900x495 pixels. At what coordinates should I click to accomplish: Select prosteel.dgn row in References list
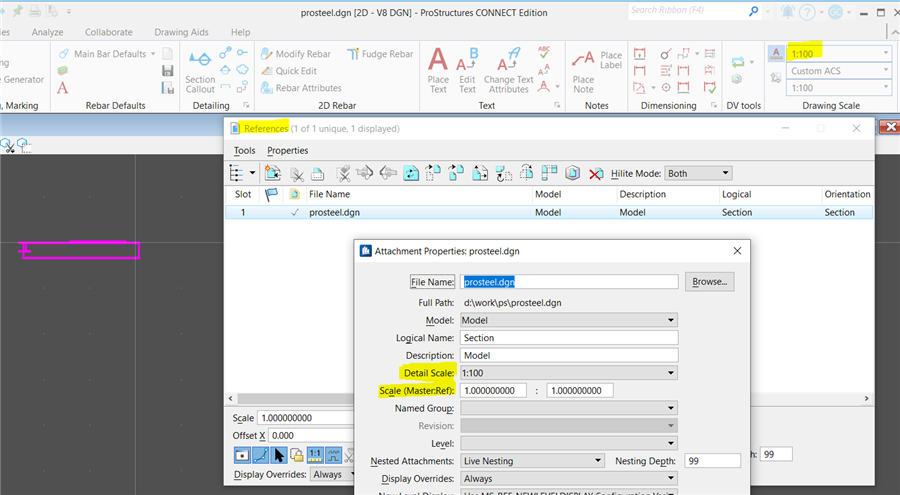549,212
